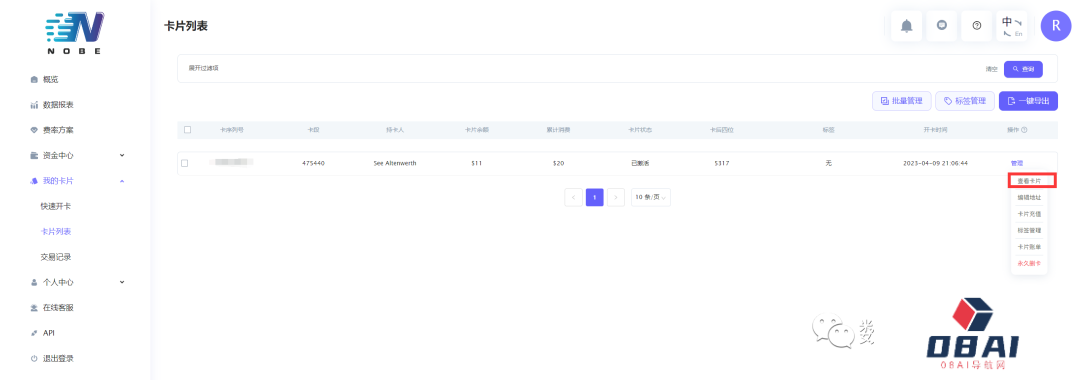The width and height of the screenshot is (1080, 380).
Task: Click card BIN value 475440
Action: (313, 163)
